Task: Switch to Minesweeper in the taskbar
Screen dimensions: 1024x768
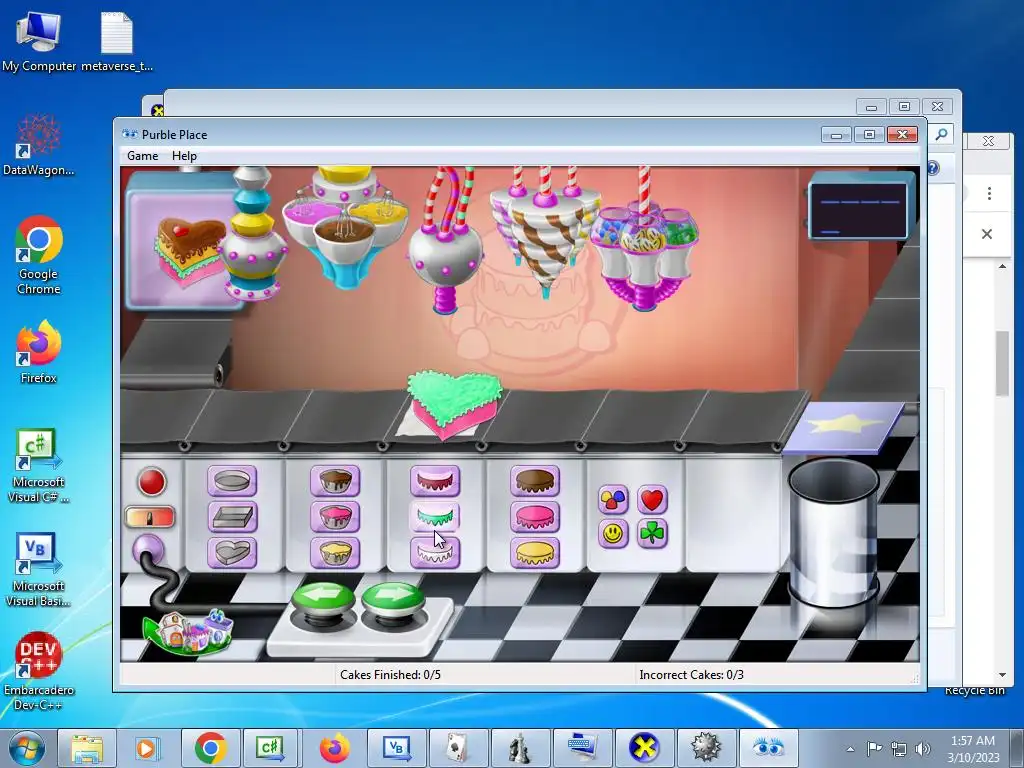Action: [x=706, y=748]
